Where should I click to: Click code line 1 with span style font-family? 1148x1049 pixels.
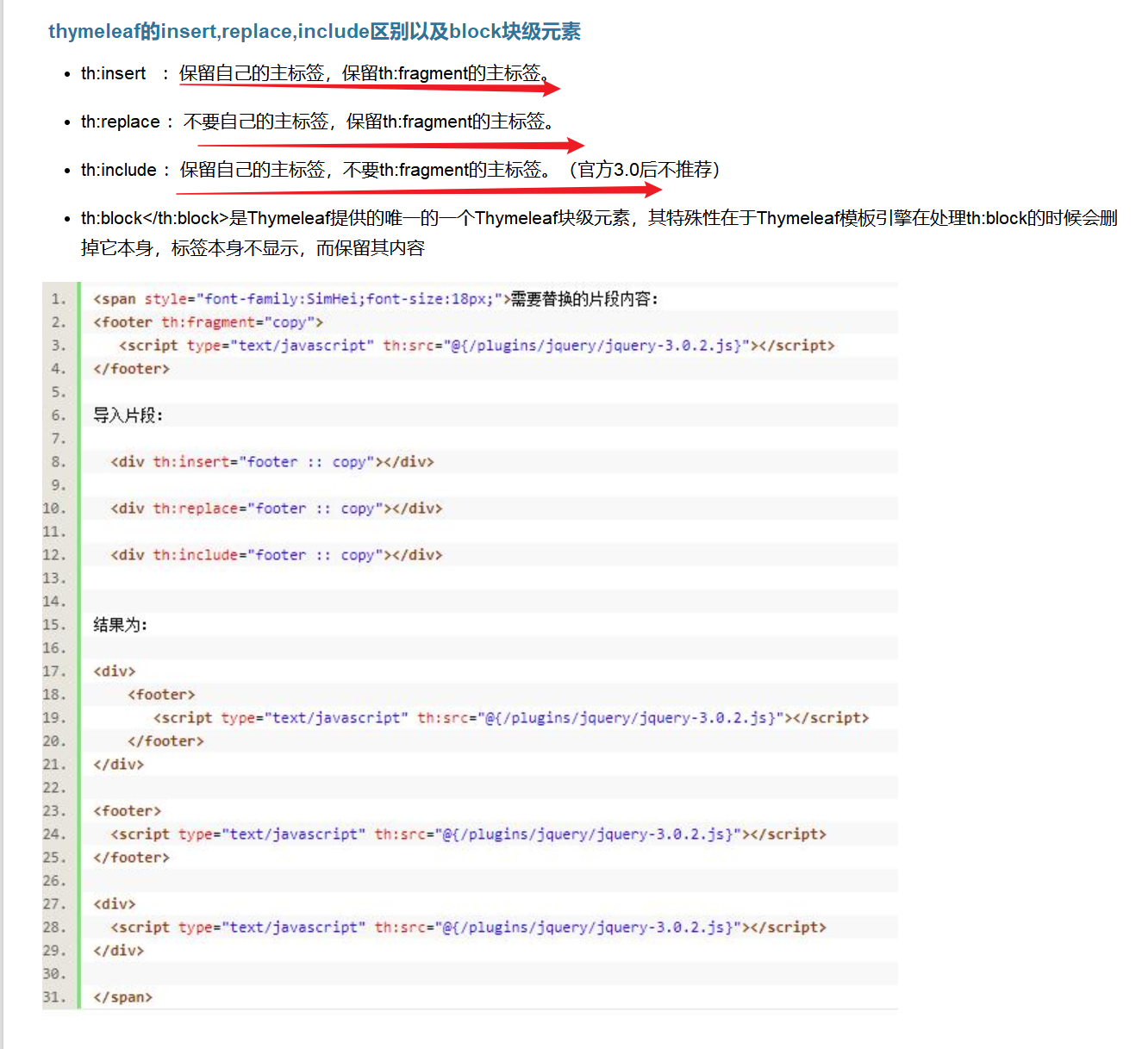376,299
